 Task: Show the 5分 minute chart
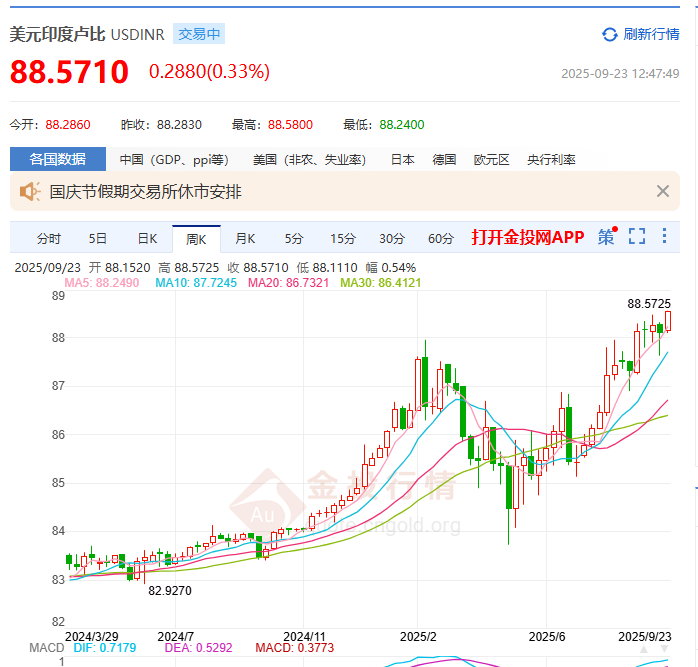point(294,238)
